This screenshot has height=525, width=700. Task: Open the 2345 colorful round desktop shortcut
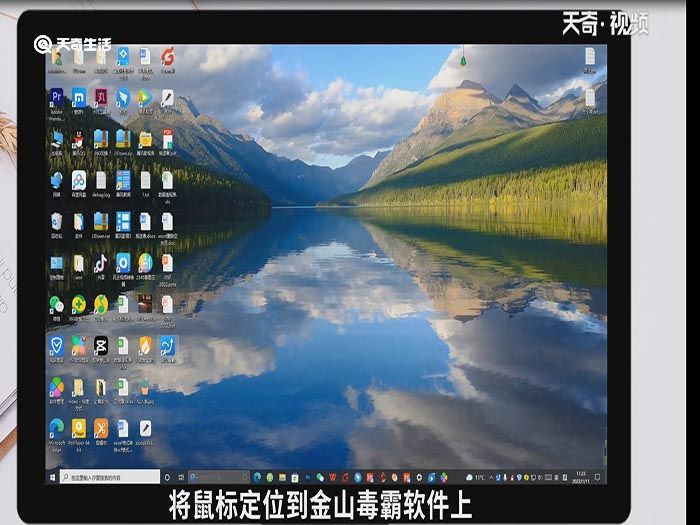[x=145, y=263]
